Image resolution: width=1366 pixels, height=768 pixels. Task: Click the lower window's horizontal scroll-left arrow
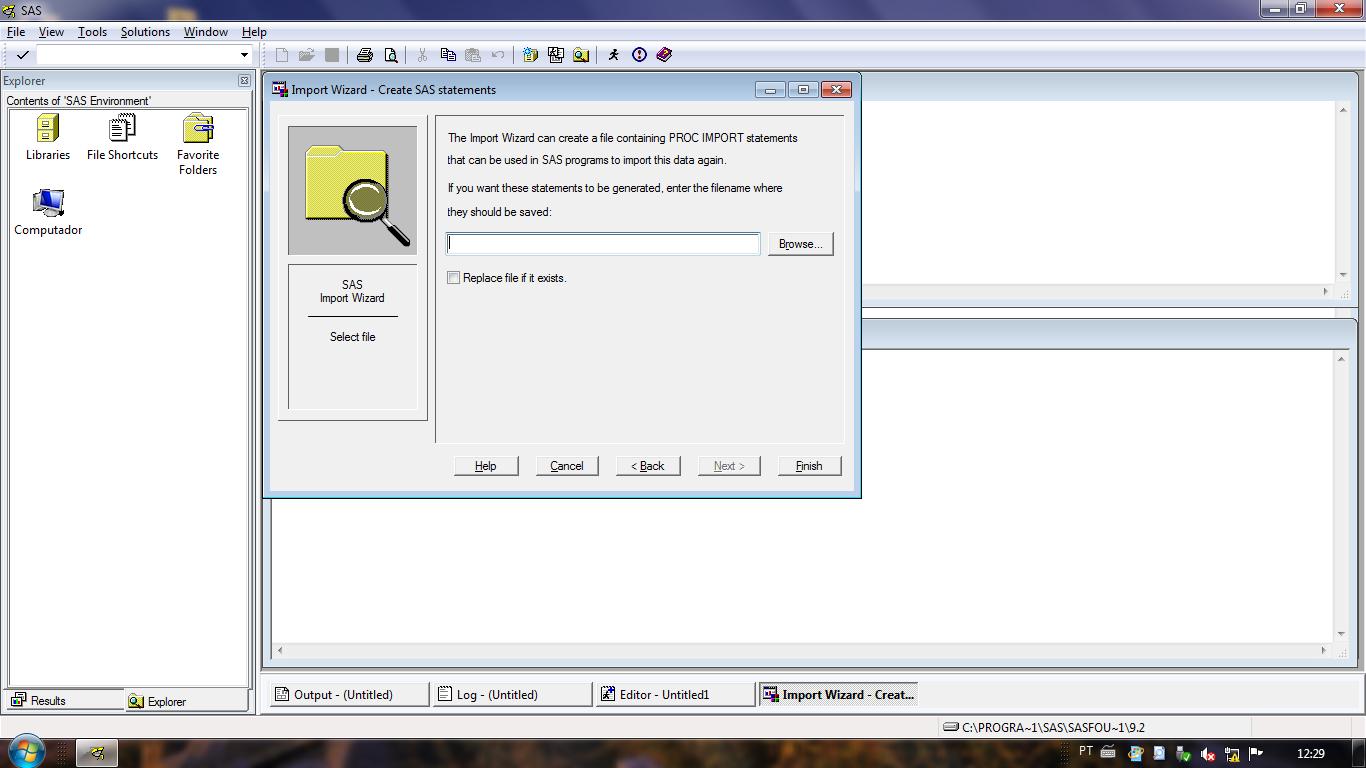coord(279,650)
